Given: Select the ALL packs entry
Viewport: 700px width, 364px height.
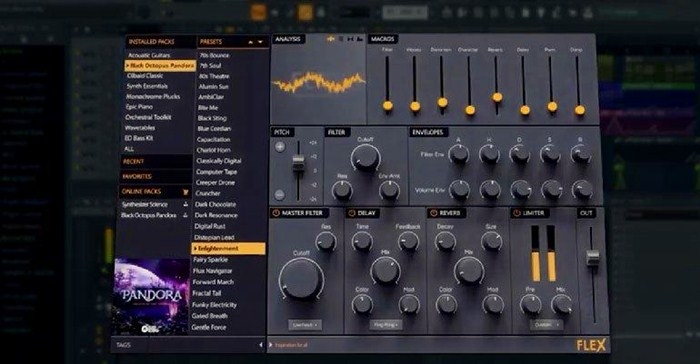Looking at the screenshot, I should tap(129, 149).
